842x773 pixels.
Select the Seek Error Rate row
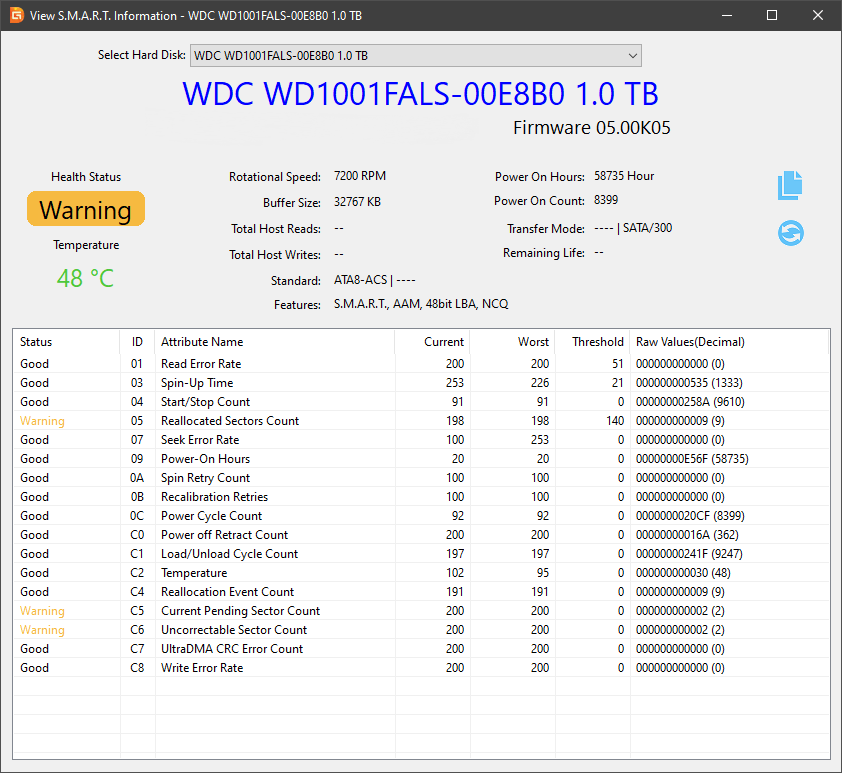click(x=421, y=440)
